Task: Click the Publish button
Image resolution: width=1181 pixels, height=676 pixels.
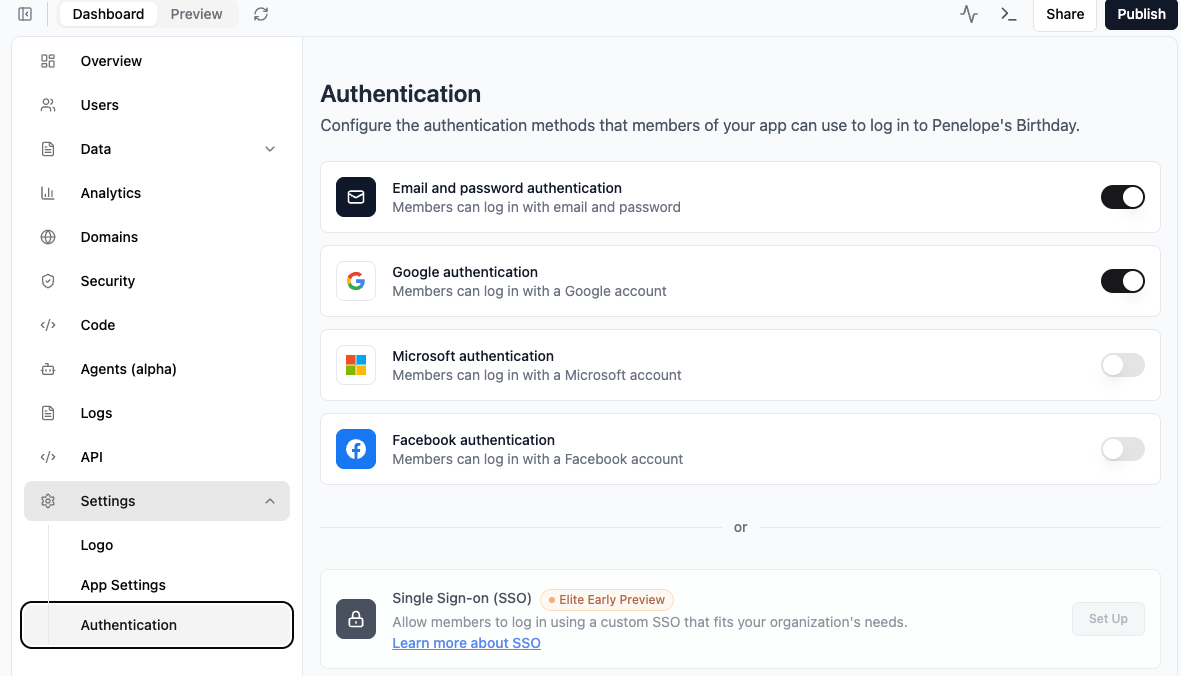Action: (1140, 14)
